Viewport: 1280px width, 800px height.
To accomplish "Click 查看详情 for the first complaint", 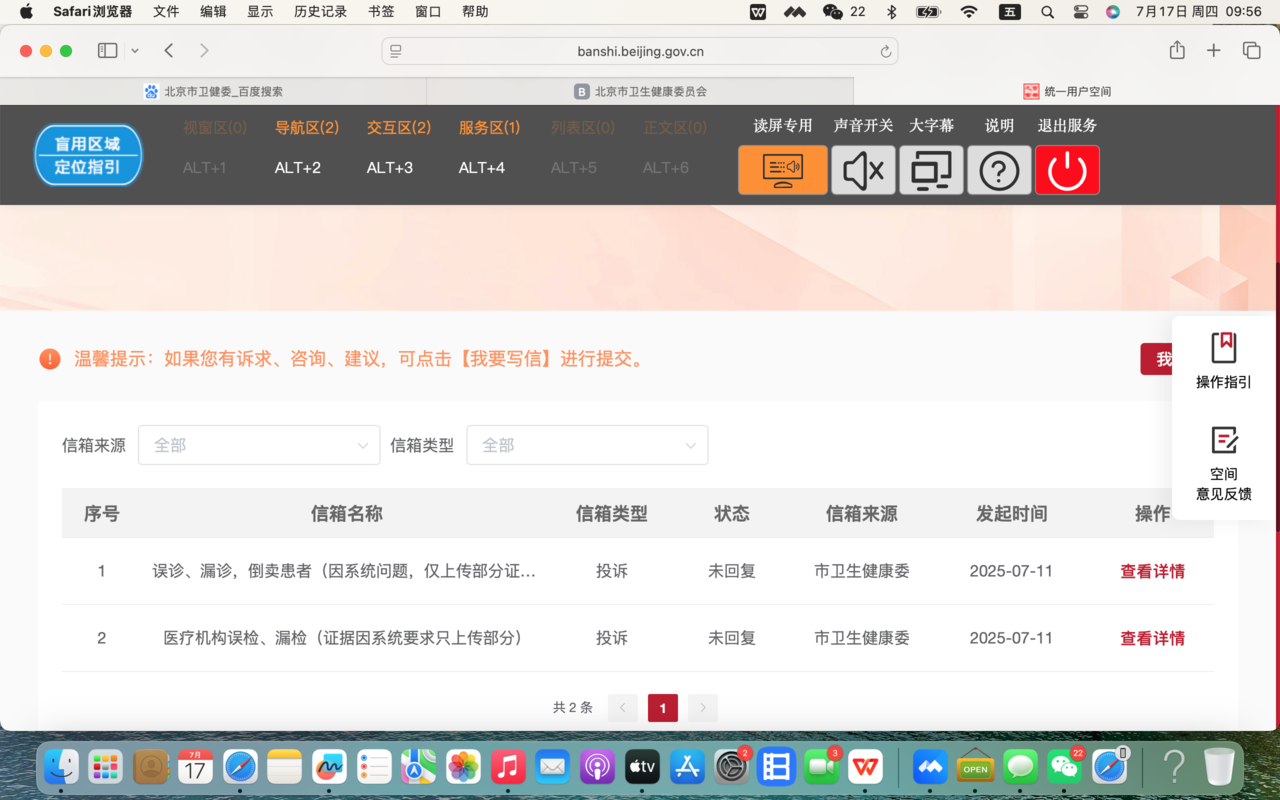I will click(1152, 572).
